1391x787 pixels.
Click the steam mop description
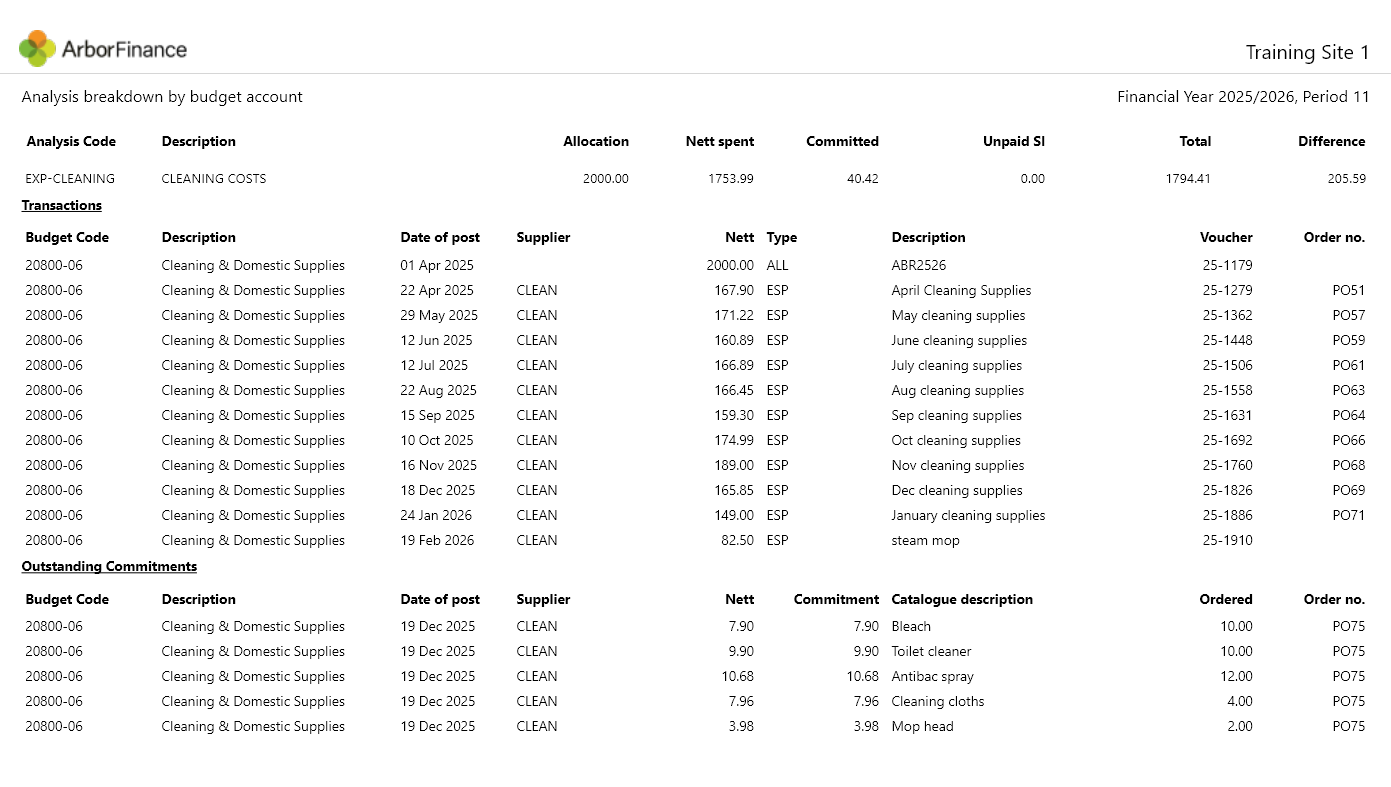coord(925,540)
